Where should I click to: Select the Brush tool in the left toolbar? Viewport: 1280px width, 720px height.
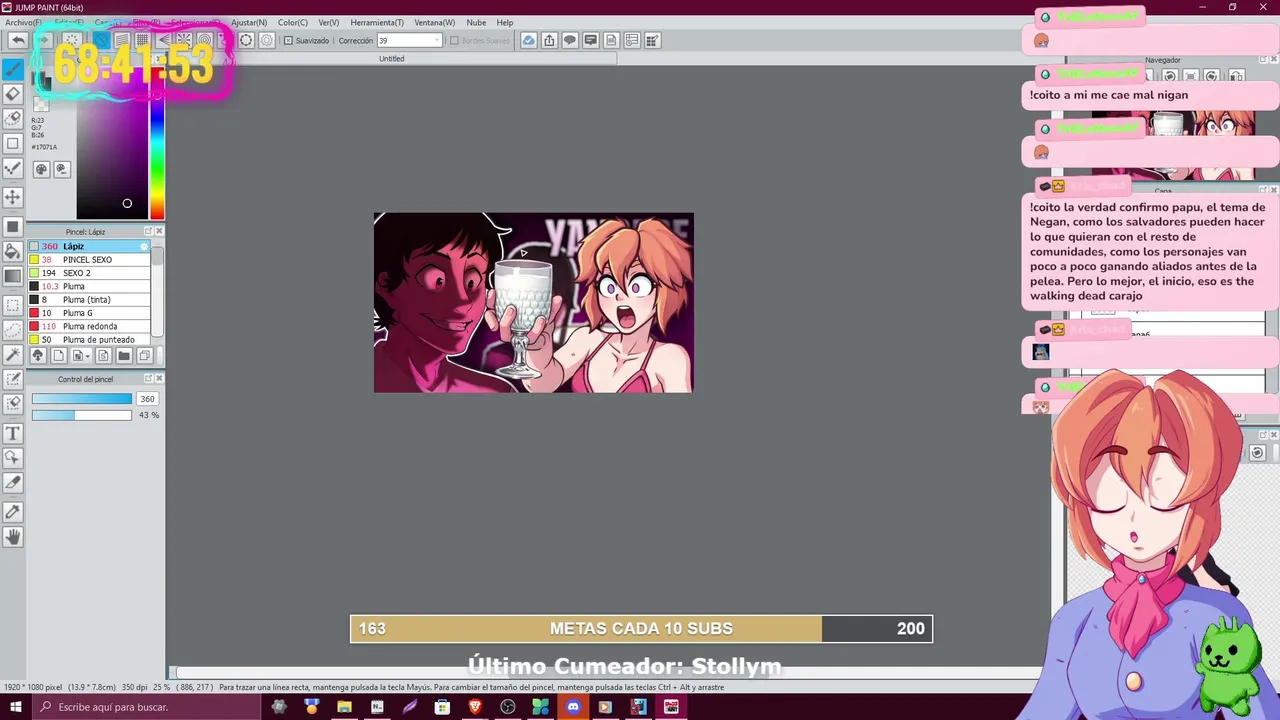click(x=13, y=69)
